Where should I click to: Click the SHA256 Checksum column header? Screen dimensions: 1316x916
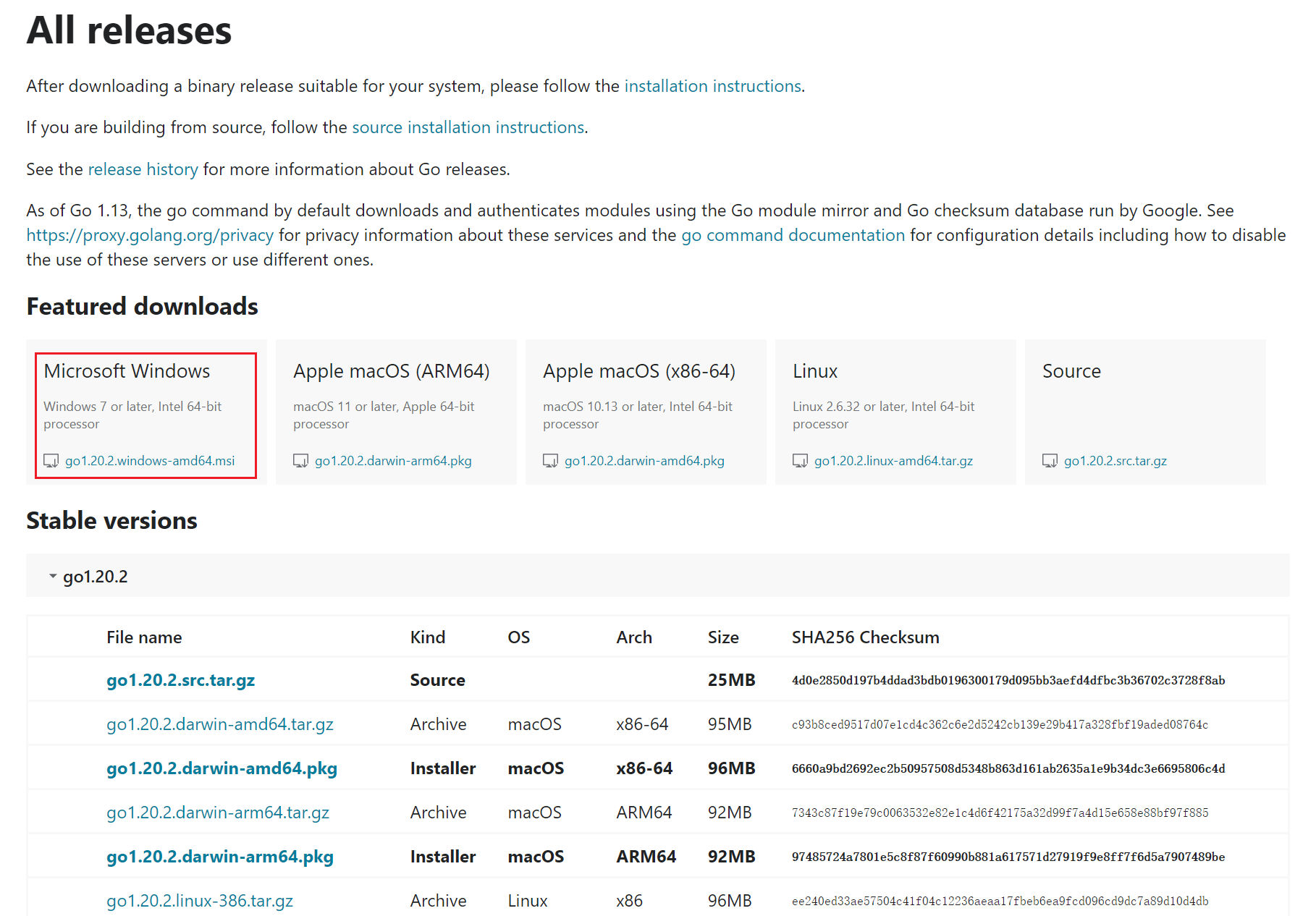[x=866, y=637]
